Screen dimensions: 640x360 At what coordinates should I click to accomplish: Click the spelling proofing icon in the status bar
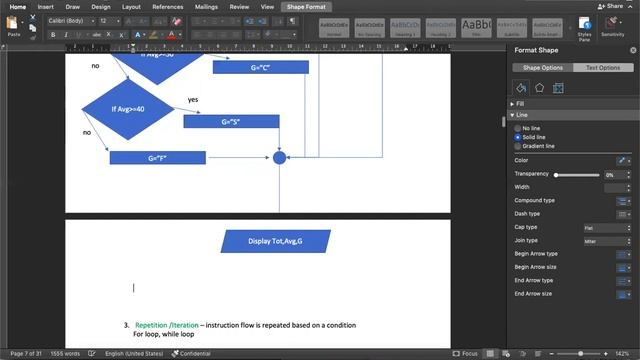point(92,353)
